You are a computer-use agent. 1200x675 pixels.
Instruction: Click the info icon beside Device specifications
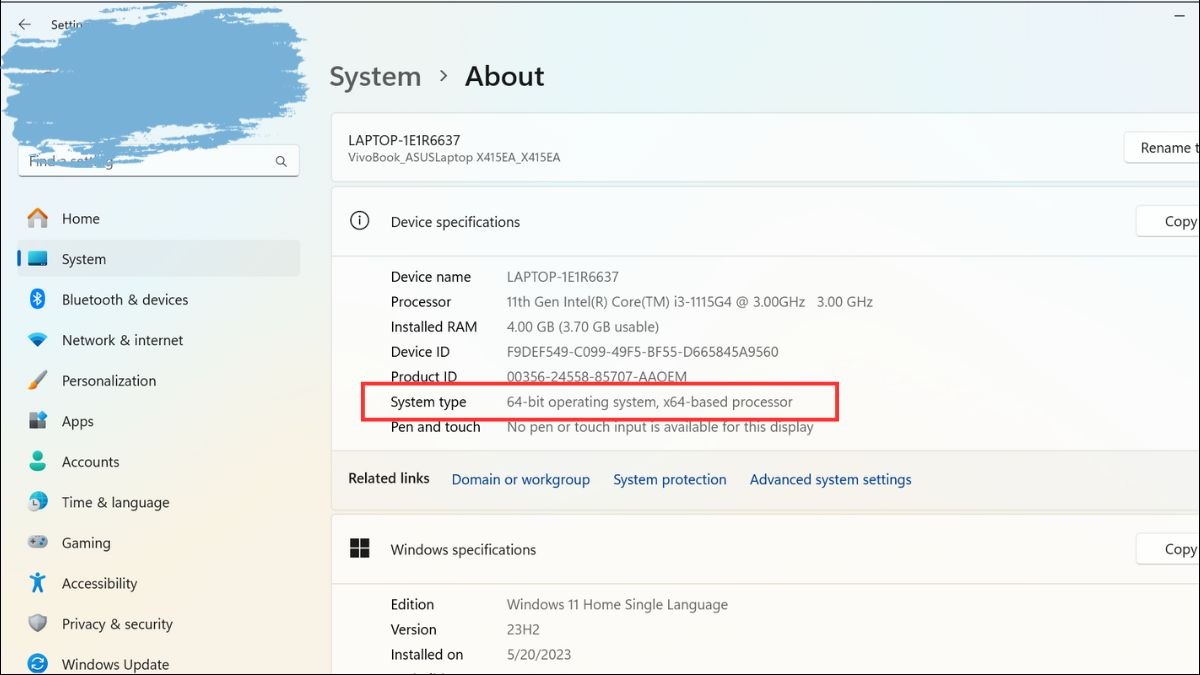point(359,221)
